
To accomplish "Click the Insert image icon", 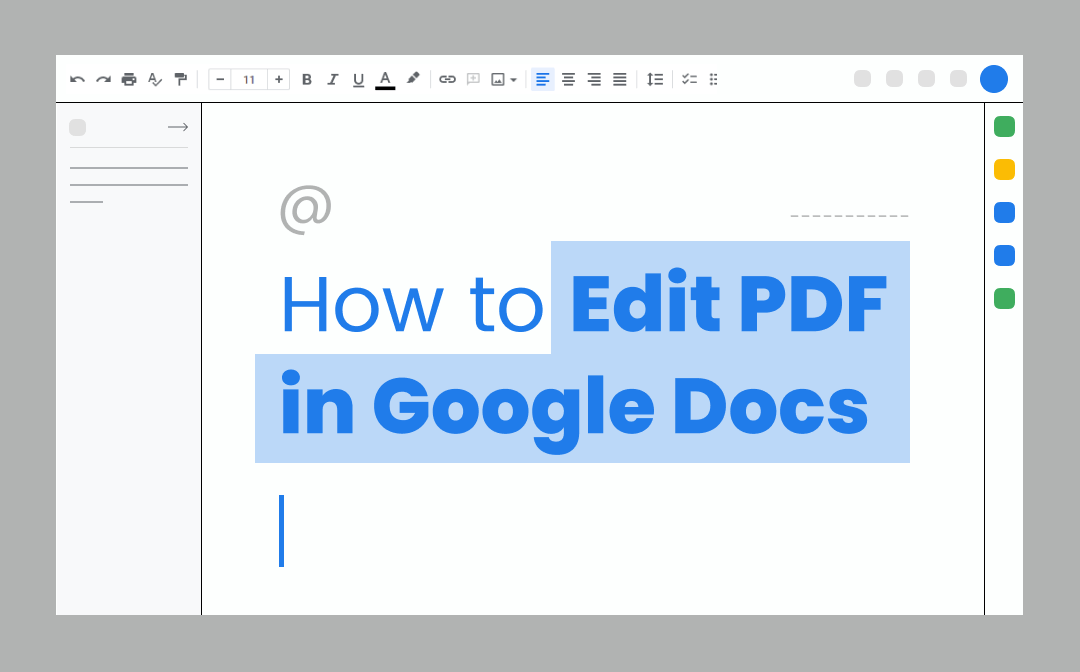I will tap(497, 80).
